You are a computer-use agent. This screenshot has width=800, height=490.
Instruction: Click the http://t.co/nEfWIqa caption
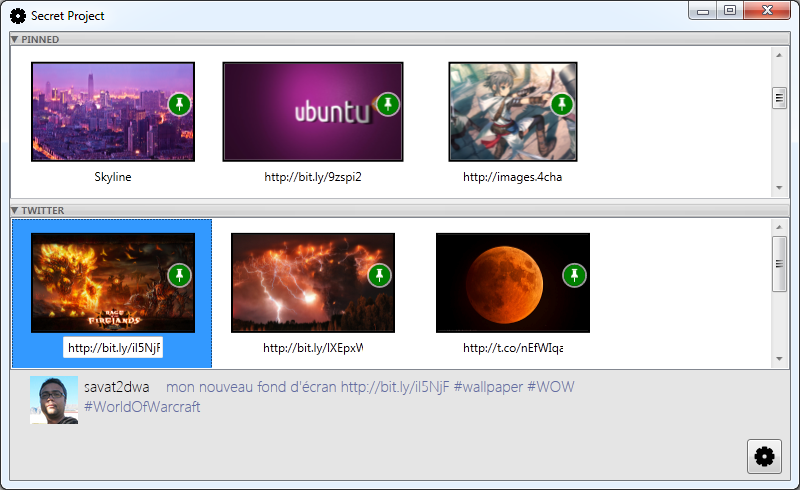click(x=513, y=348)
